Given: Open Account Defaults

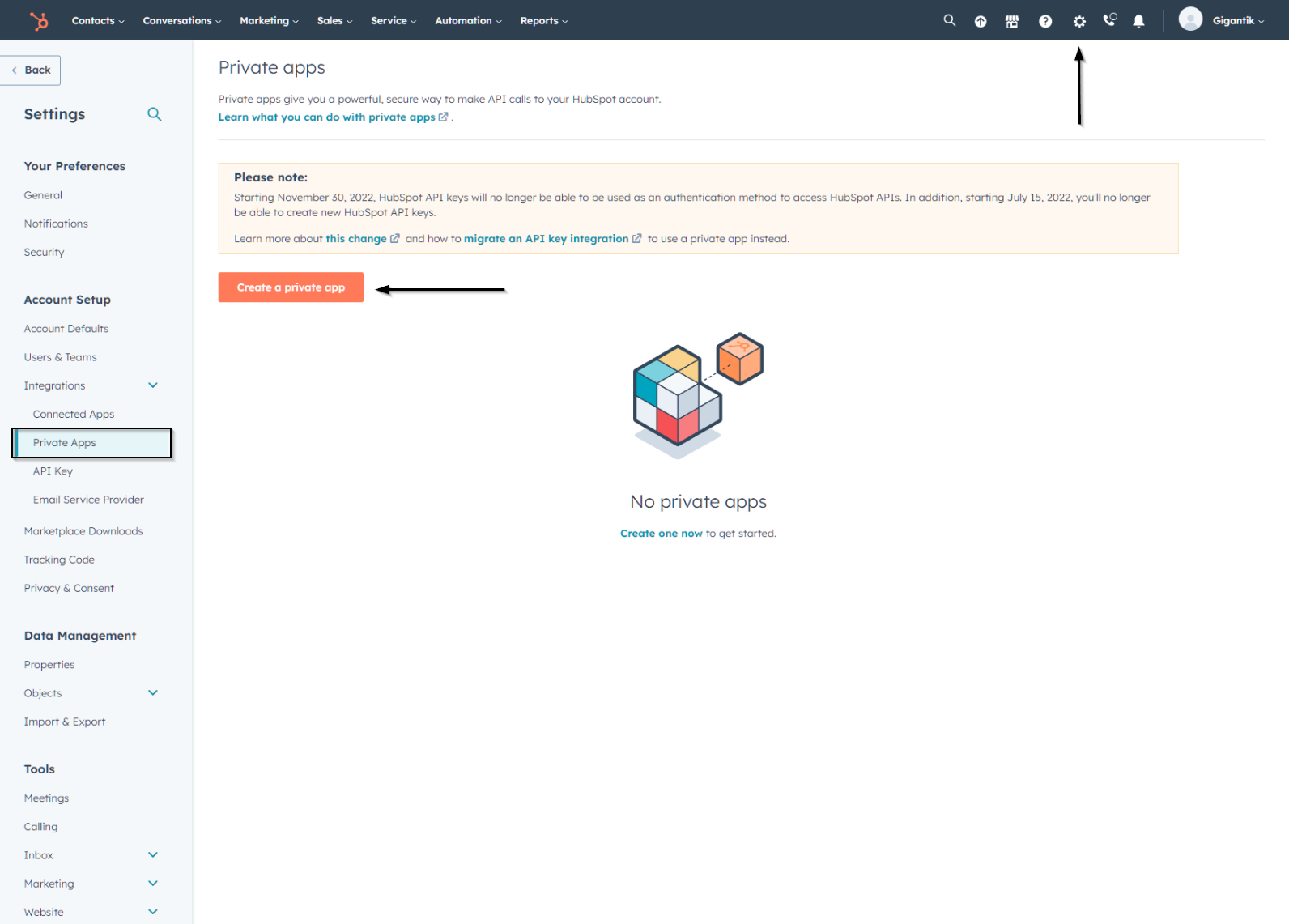Looking at the screenshot, I should [x=66, y=329].
